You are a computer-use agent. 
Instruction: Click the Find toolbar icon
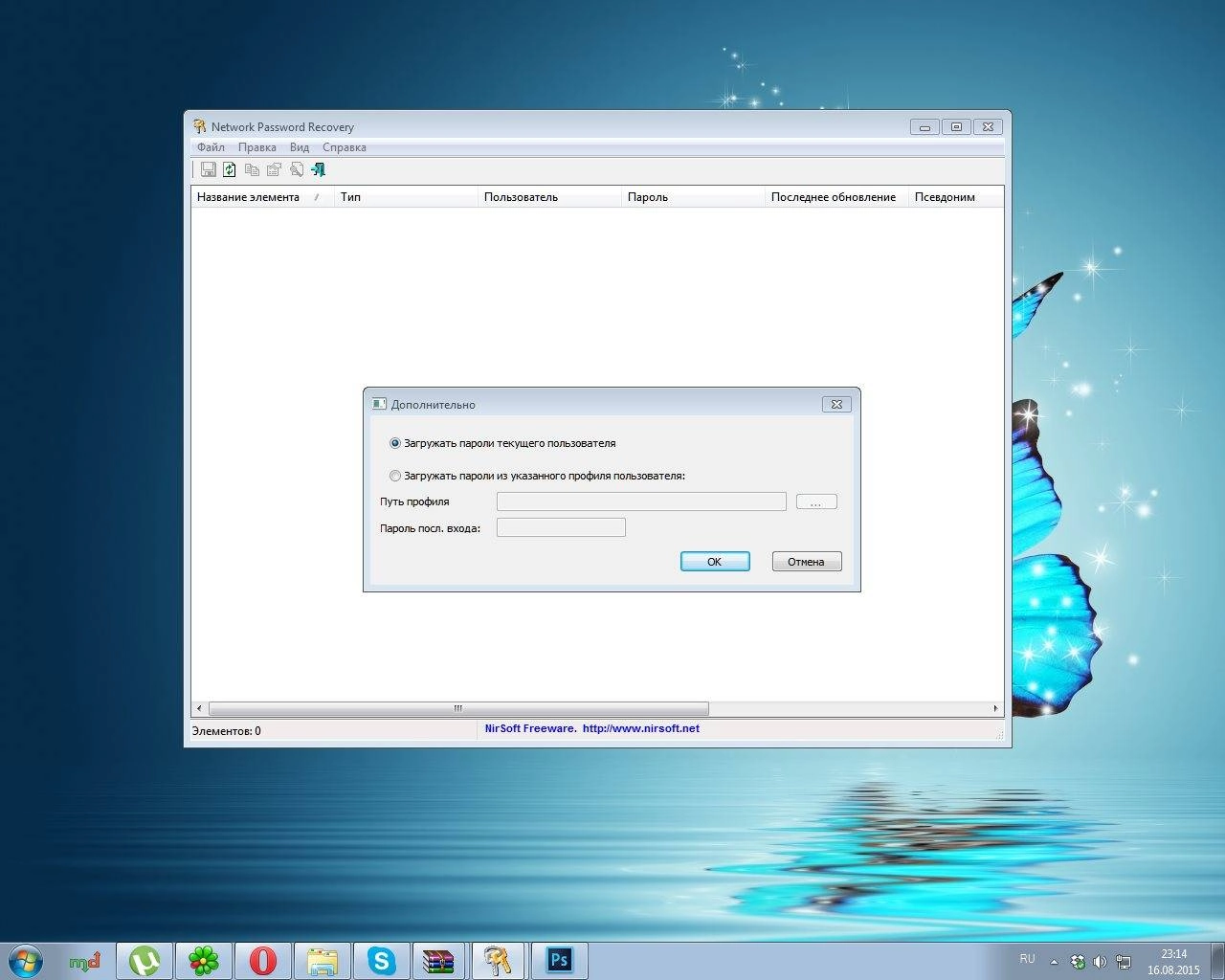[x=296, y=169]
